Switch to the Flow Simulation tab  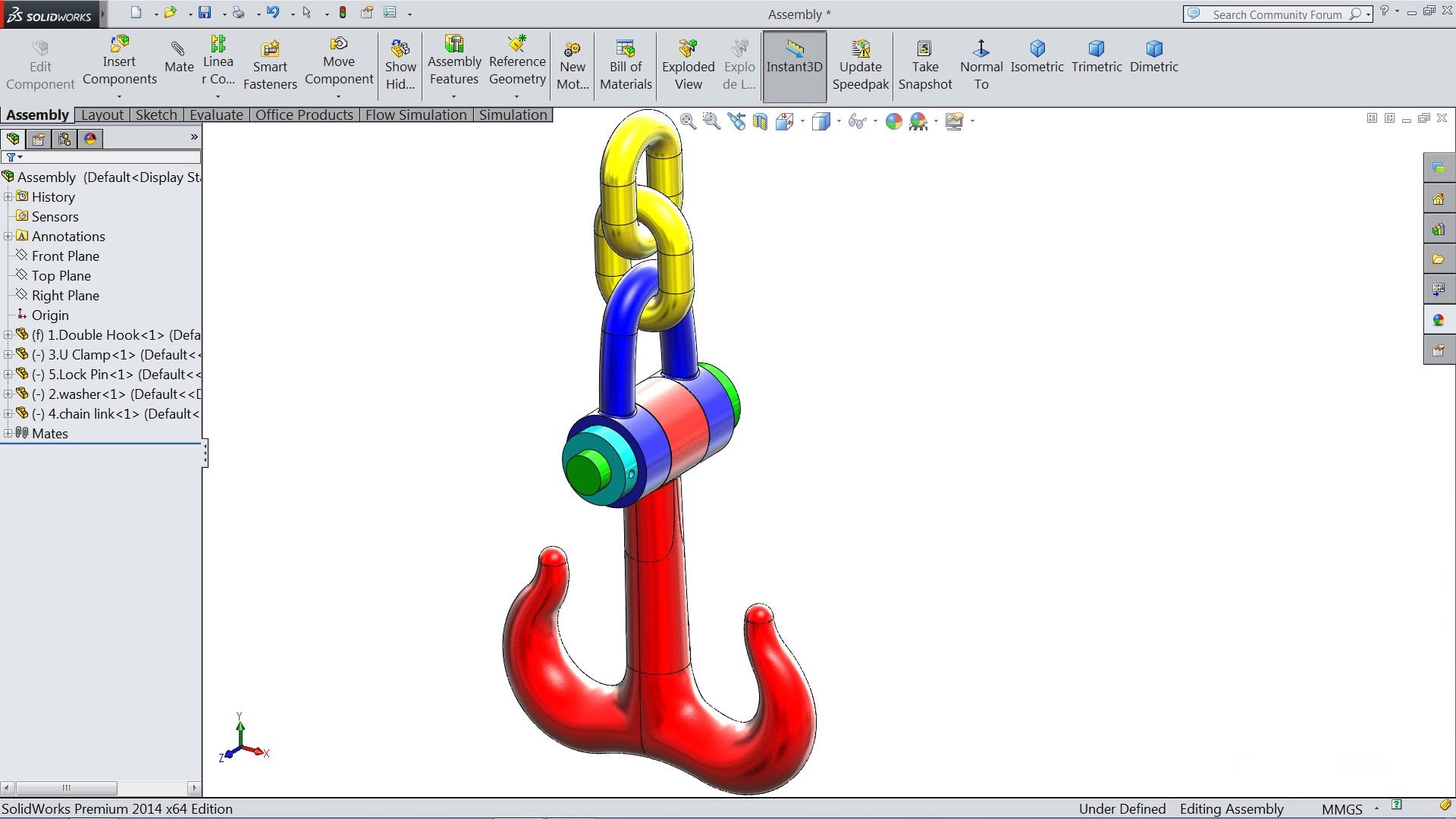(x=416, y=115)
